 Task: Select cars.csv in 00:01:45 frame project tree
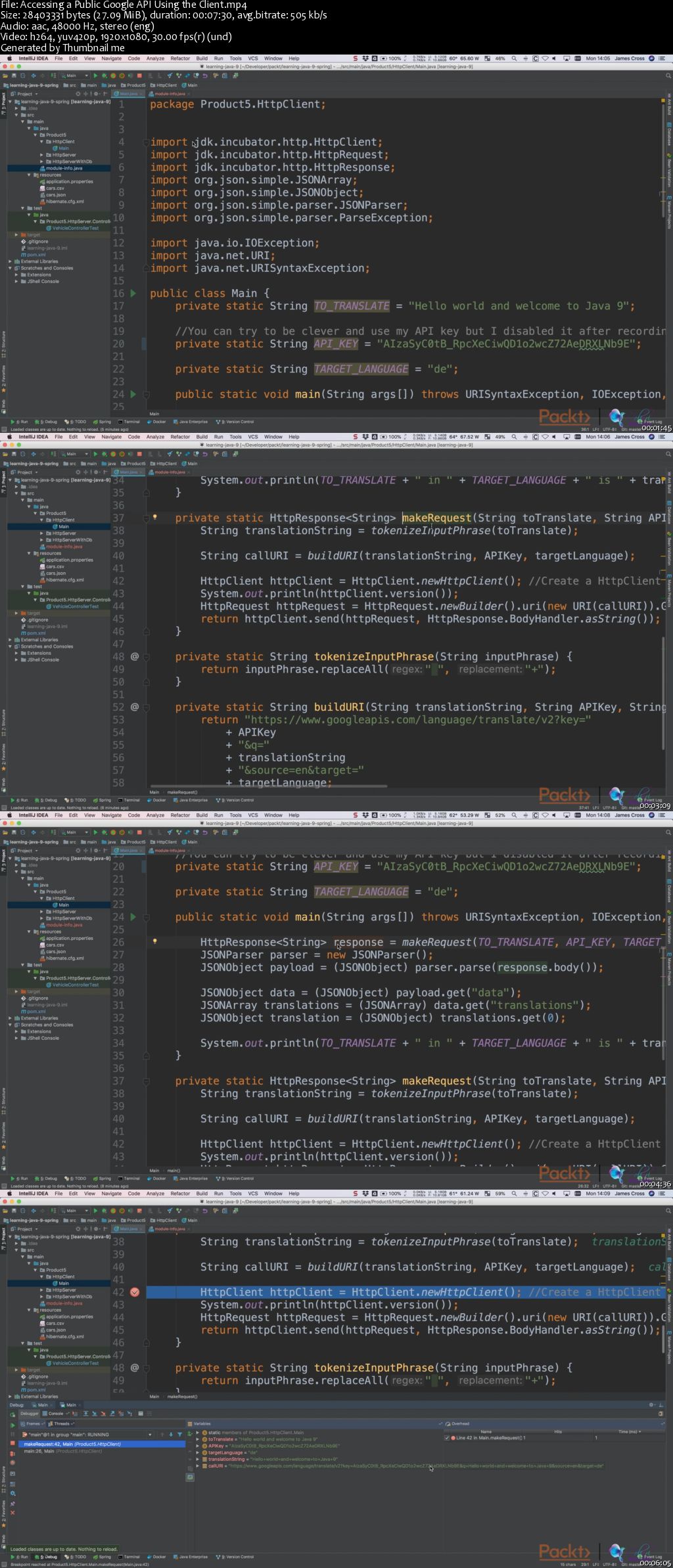pyautogui.click(x=52, y=188)
